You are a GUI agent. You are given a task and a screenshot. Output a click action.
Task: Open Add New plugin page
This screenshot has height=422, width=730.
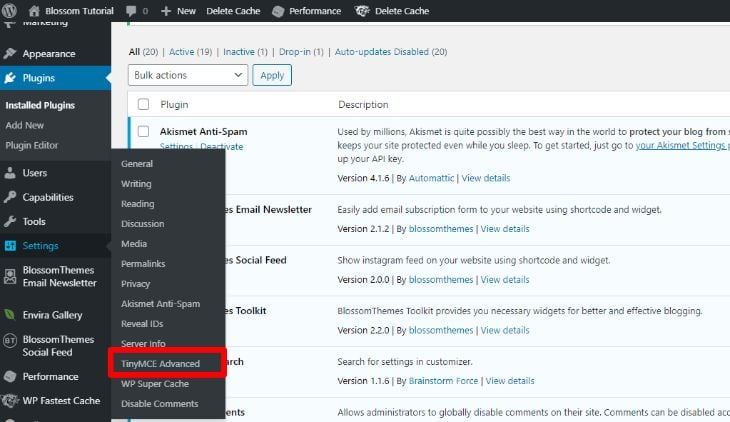(25, 125)
